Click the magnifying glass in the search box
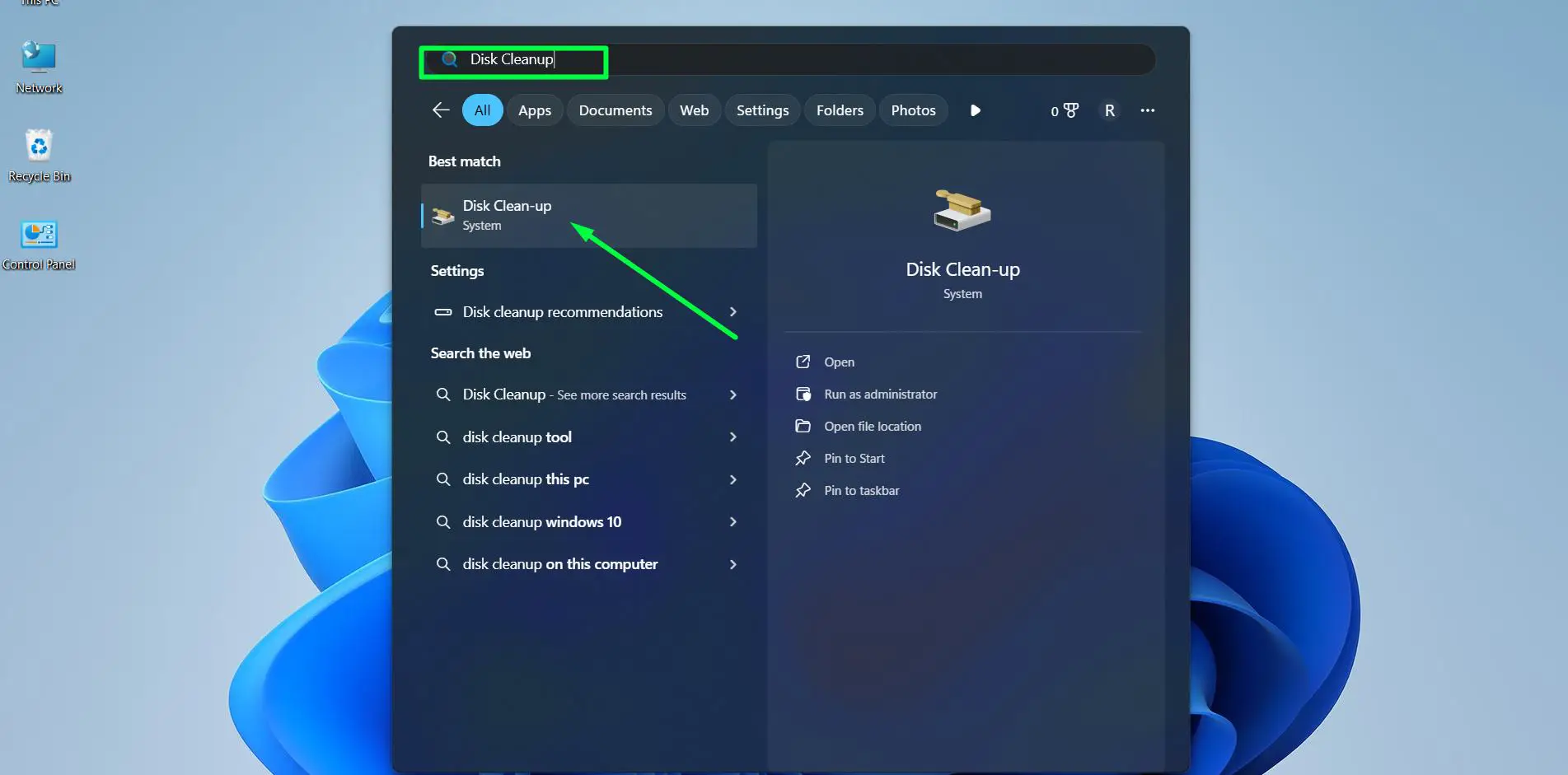 pyautogui.click(x=448, y=59)
